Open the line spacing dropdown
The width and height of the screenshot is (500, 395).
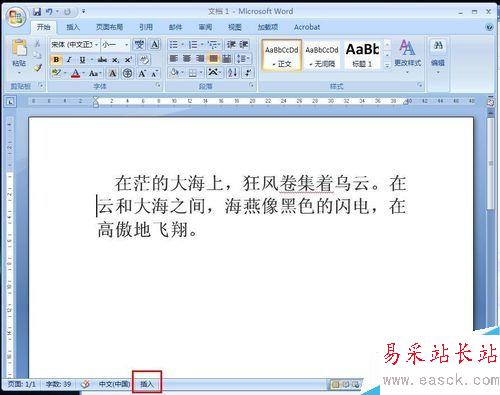click(243, 59)
